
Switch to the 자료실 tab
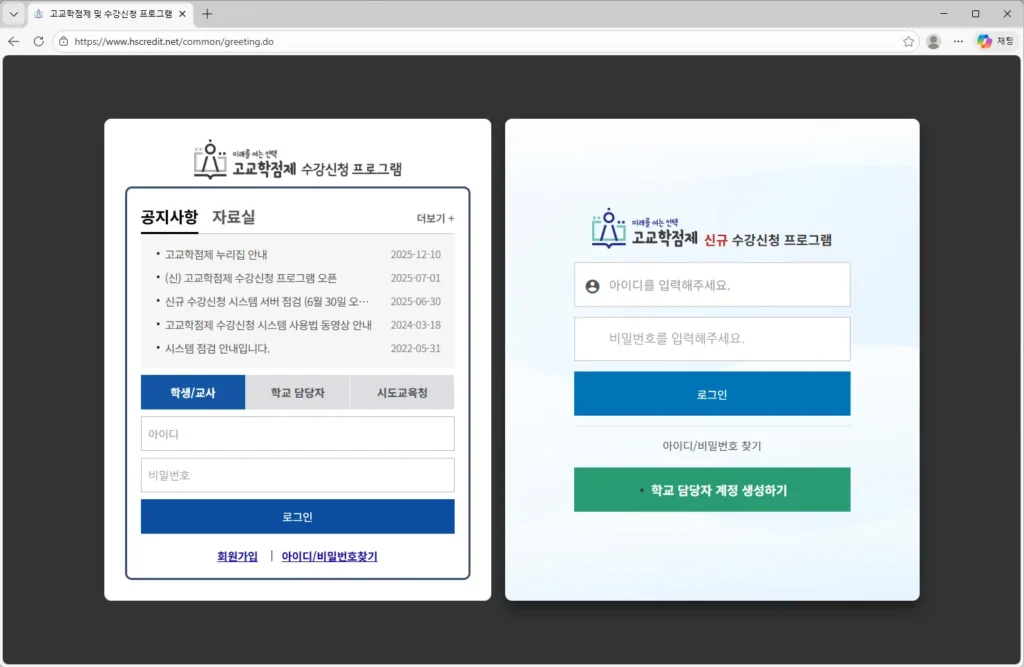(233, 217)
